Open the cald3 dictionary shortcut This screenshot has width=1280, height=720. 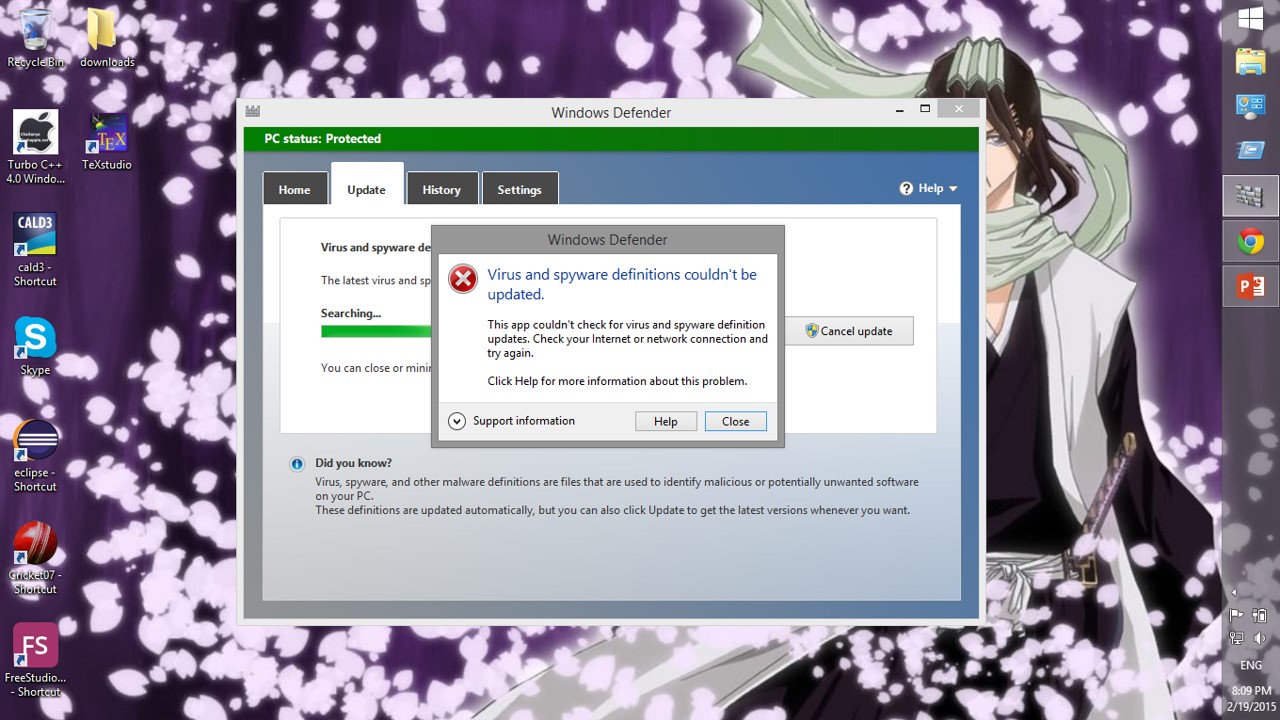click(35, 237)
